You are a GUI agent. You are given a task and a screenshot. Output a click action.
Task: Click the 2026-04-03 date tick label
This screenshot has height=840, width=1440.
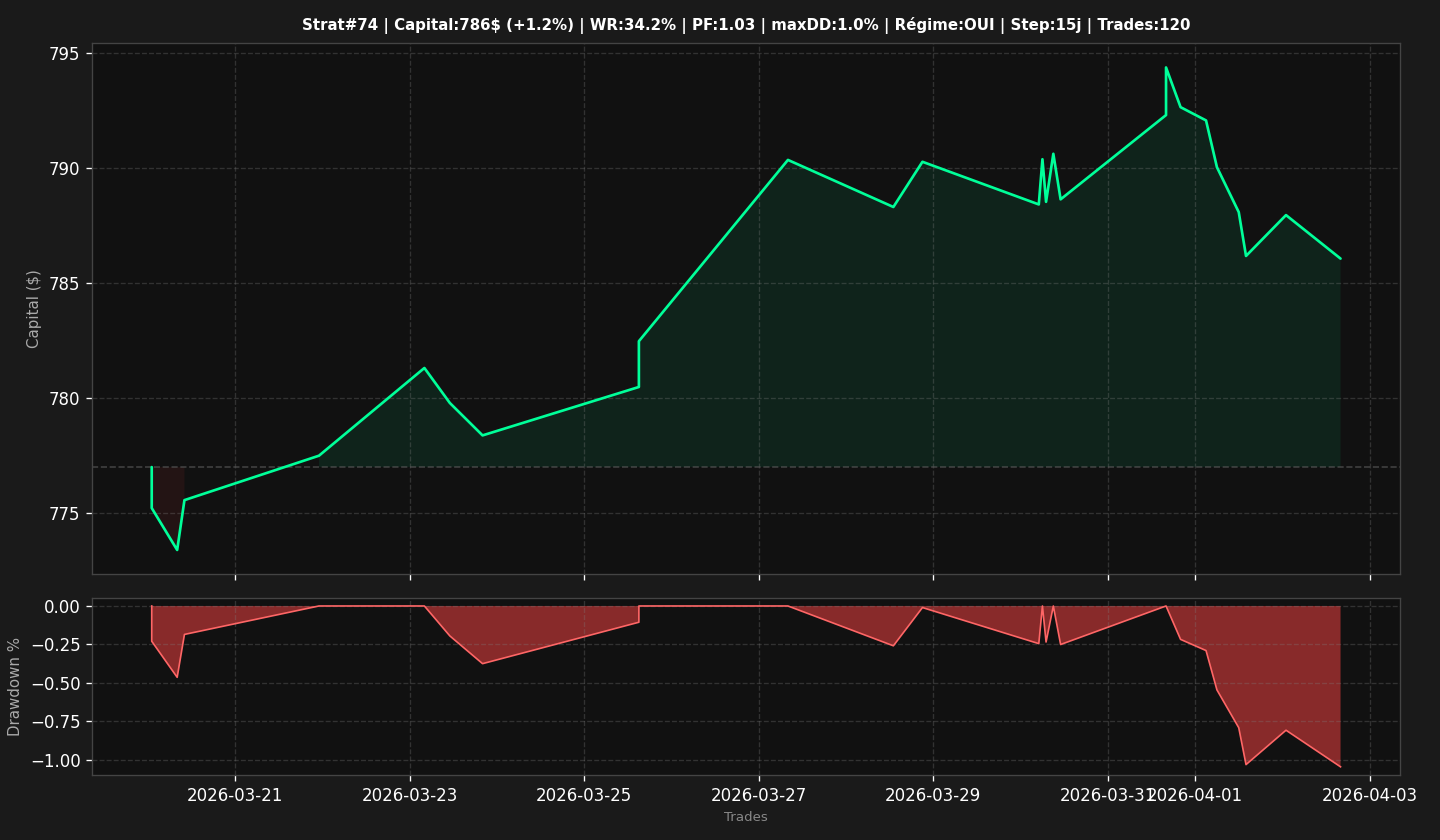[1370, 795]
